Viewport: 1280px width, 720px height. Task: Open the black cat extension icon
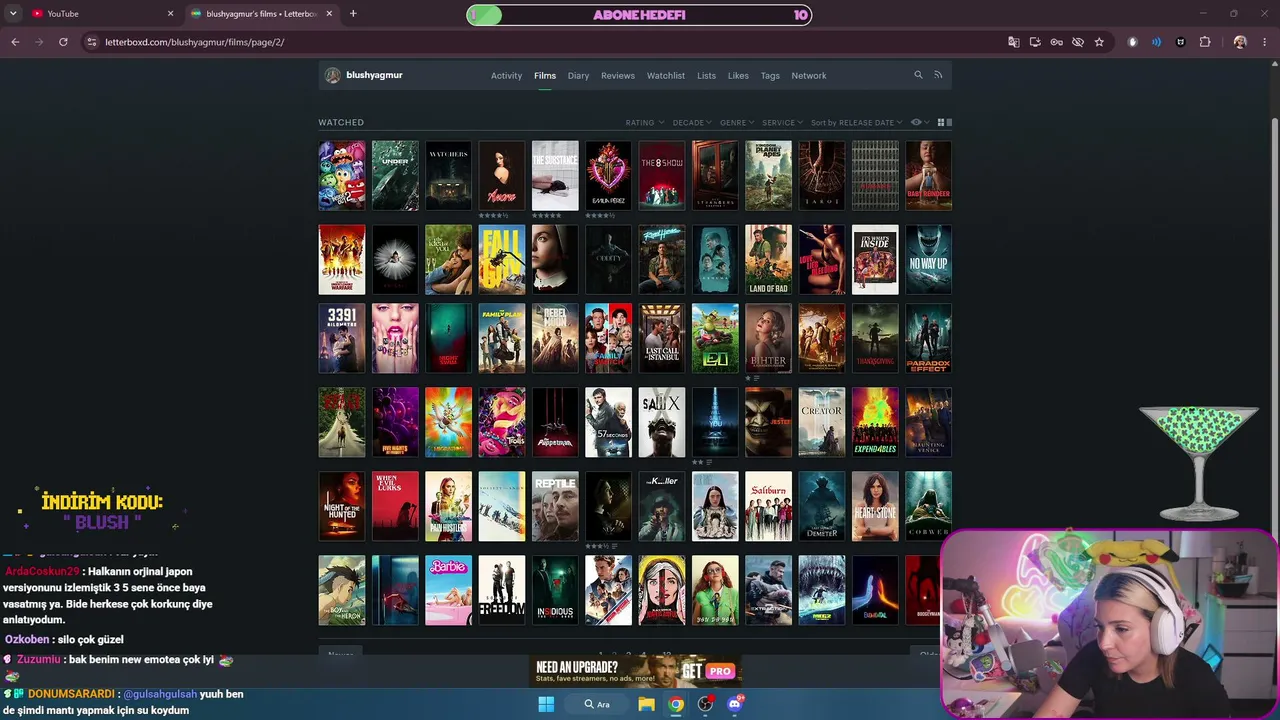click(x=1181, y=42)
